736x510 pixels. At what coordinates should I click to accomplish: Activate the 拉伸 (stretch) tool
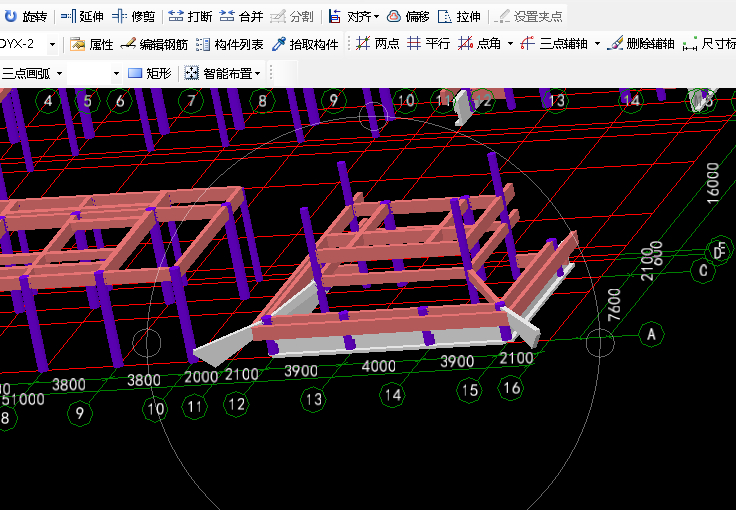coord(459,17)
